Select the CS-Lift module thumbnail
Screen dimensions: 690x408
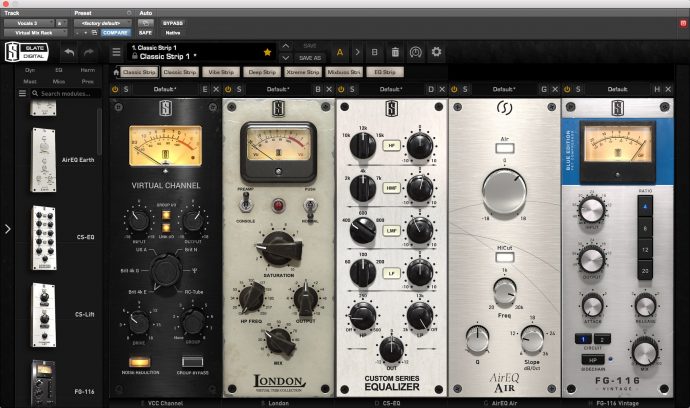(x=44, y=315)
